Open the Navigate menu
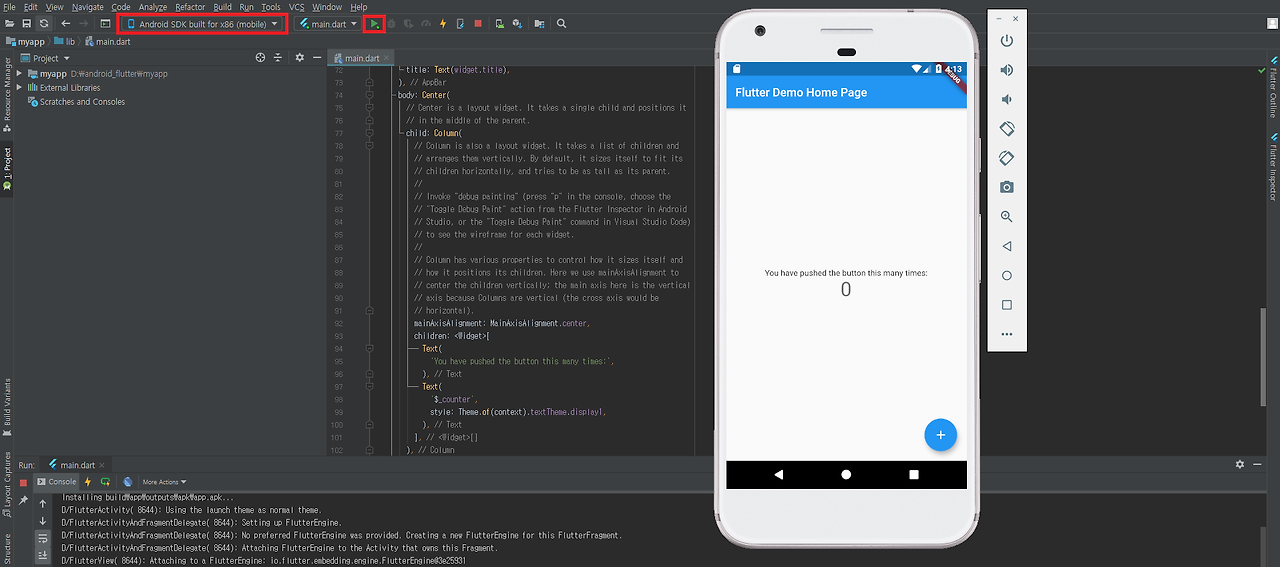The width and height of the screenshot is (1280, 567). pyautogui.click(x=87, y=7)
